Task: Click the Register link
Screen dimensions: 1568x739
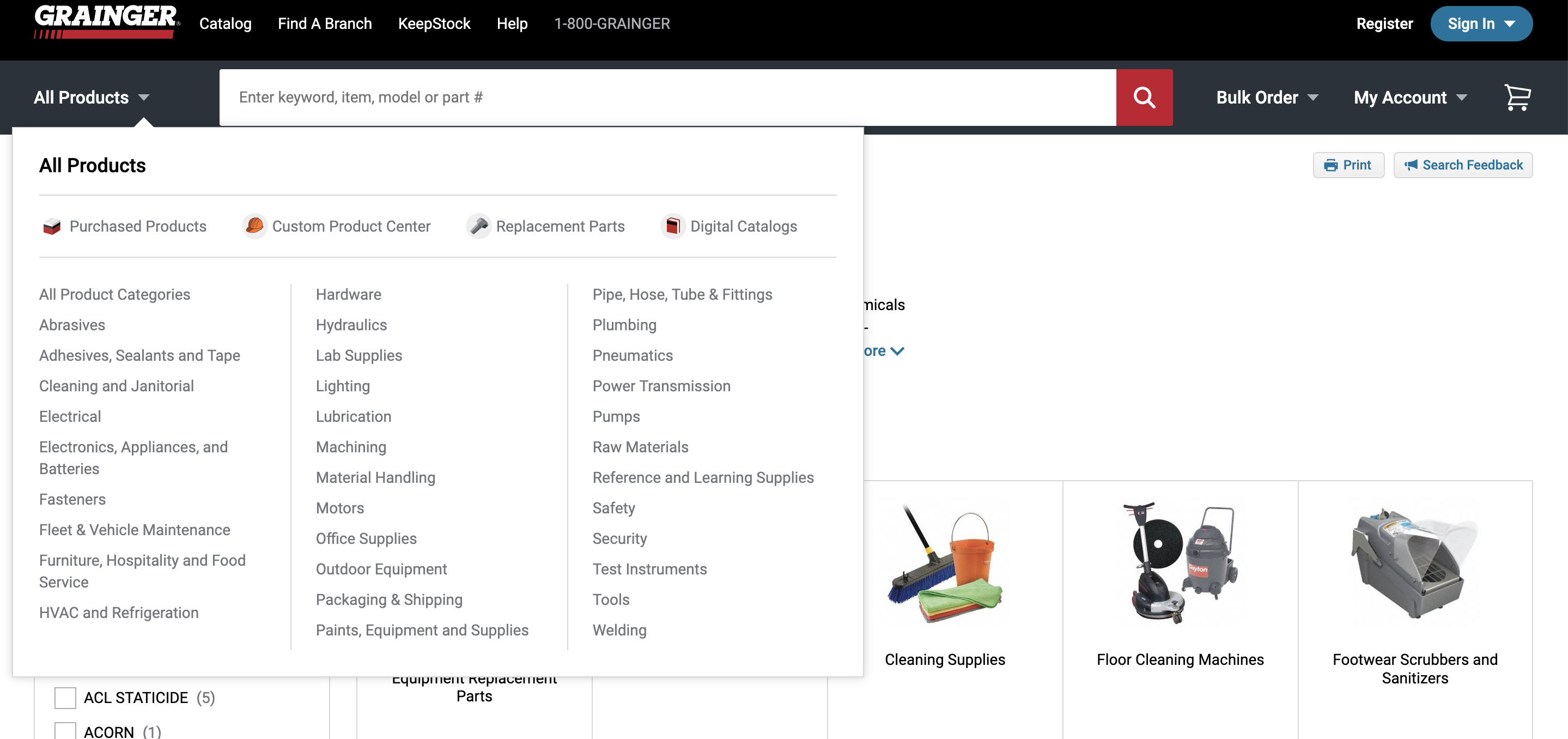Action: (x=1384, y=24)
